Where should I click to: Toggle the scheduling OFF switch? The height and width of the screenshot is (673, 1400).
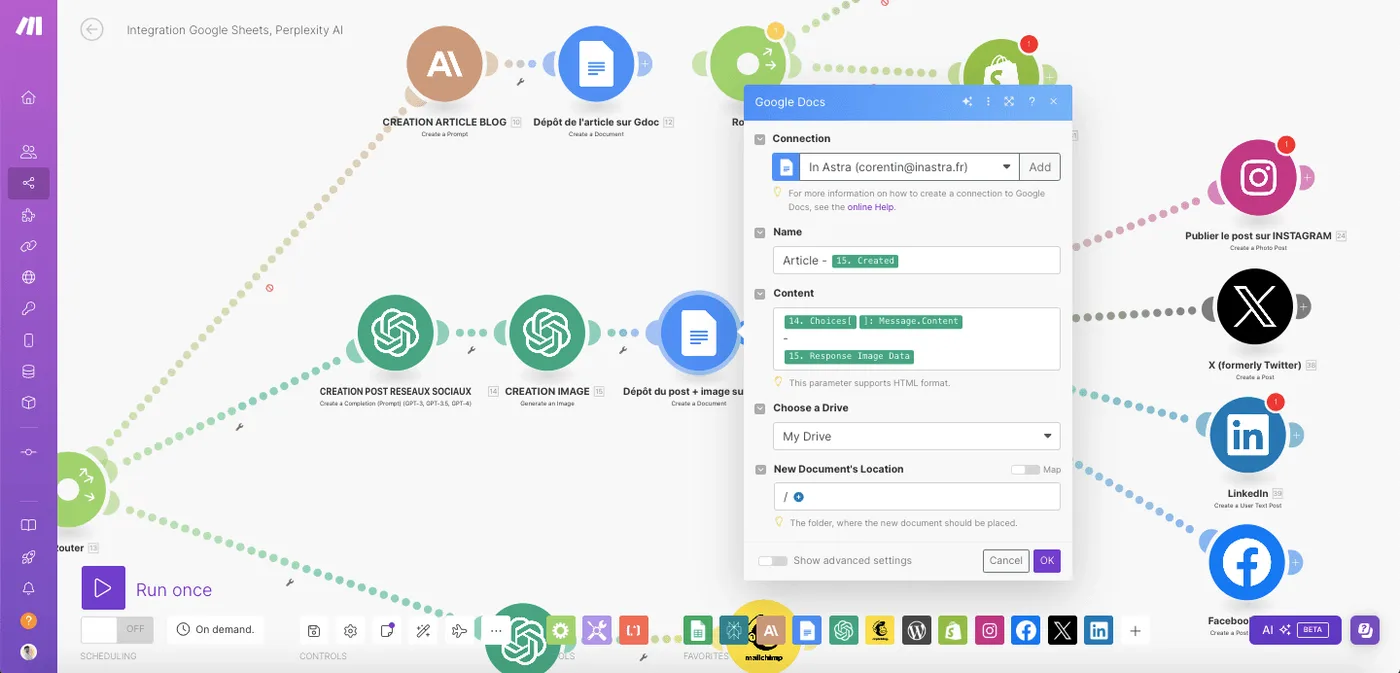pyautogui.click(x=116, y=629)
